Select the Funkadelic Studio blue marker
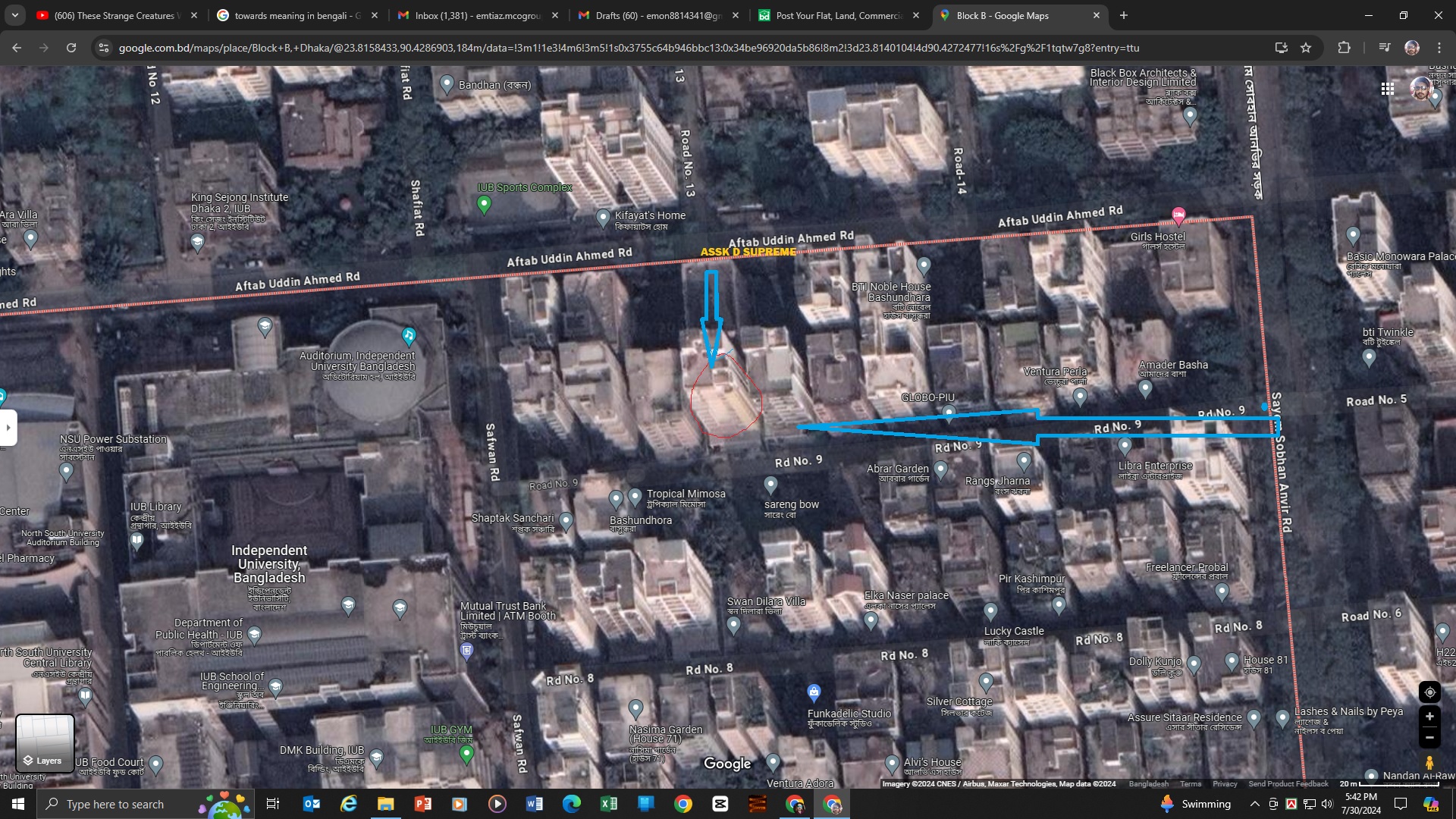 [814, 692]
